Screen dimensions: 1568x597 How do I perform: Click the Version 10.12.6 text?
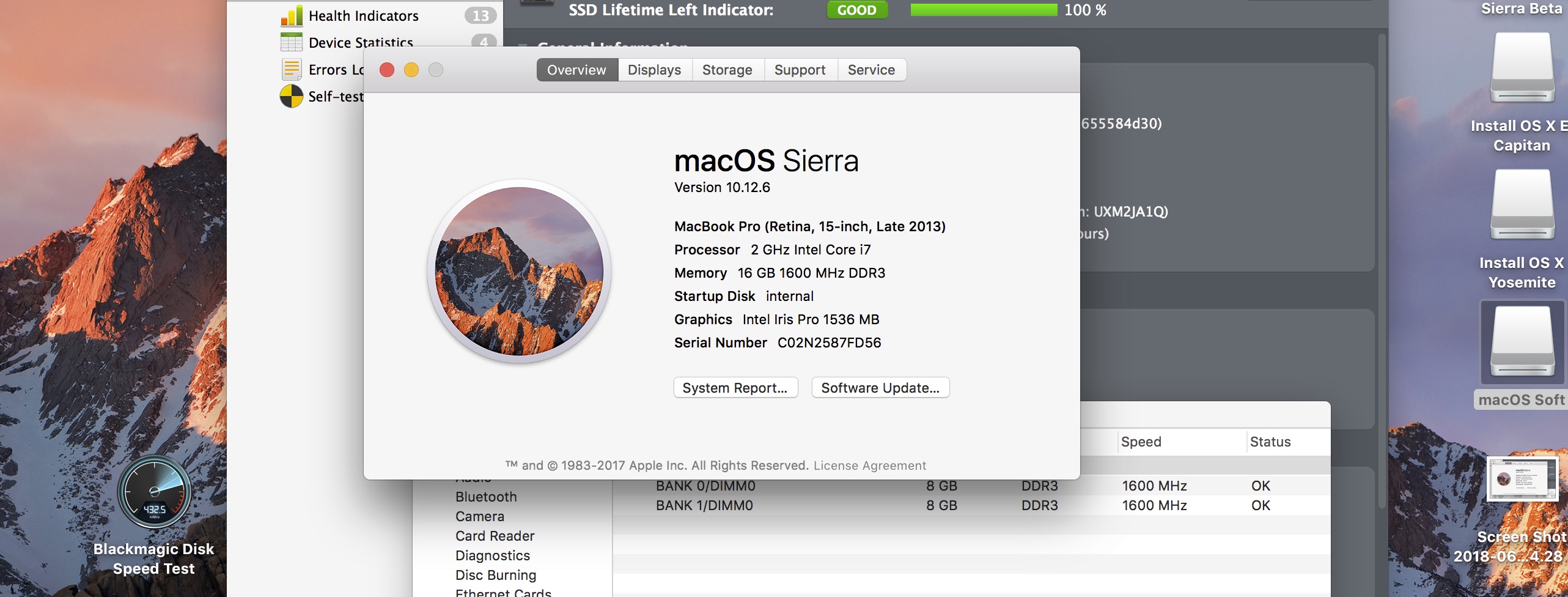722,187
